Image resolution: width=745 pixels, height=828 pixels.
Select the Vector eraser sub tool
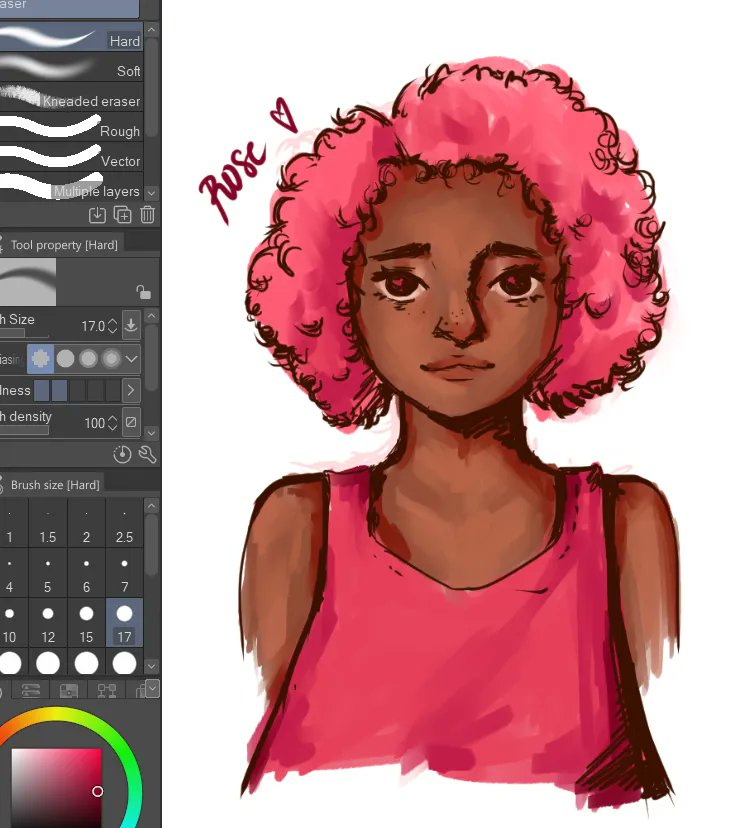pyautogui.click(x=71, y=157)
